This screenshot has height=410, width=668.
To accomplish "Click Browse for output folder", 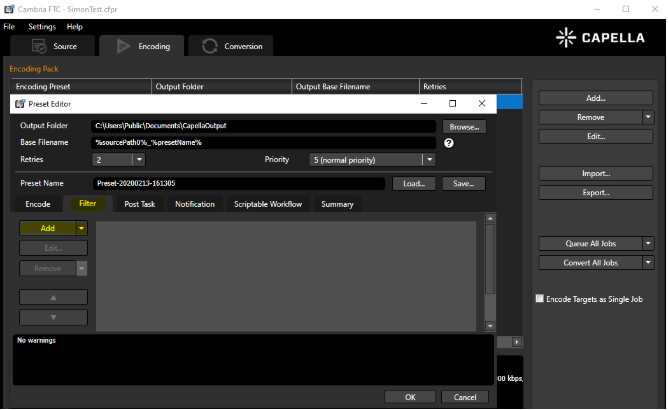I will 464,127.
